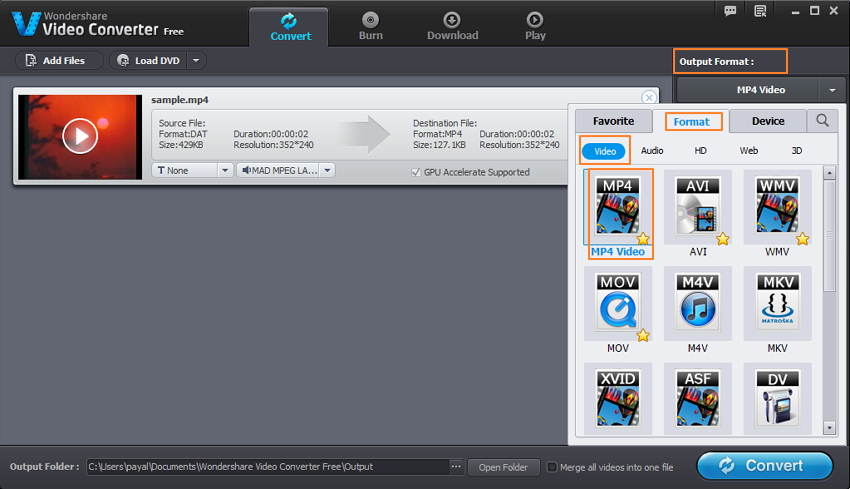Select the HD category filter
The height and width of the screenshot is (489, 850).
tap(700, 151)
